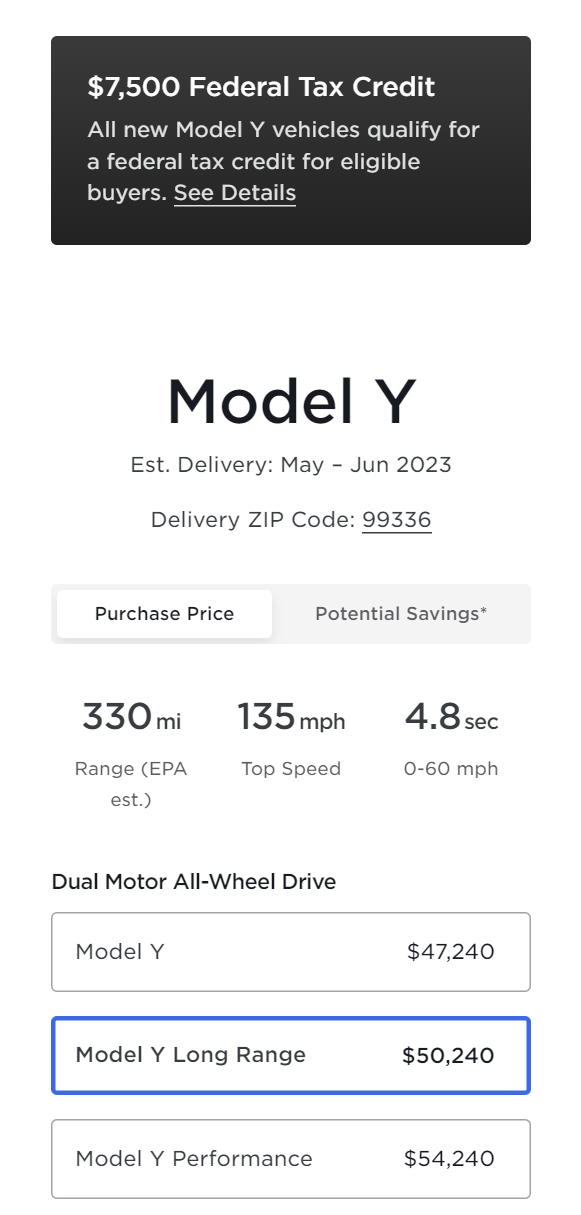581x1215 pixels.
Task: Select the base Model Y trim option
Action: [291, 952]
